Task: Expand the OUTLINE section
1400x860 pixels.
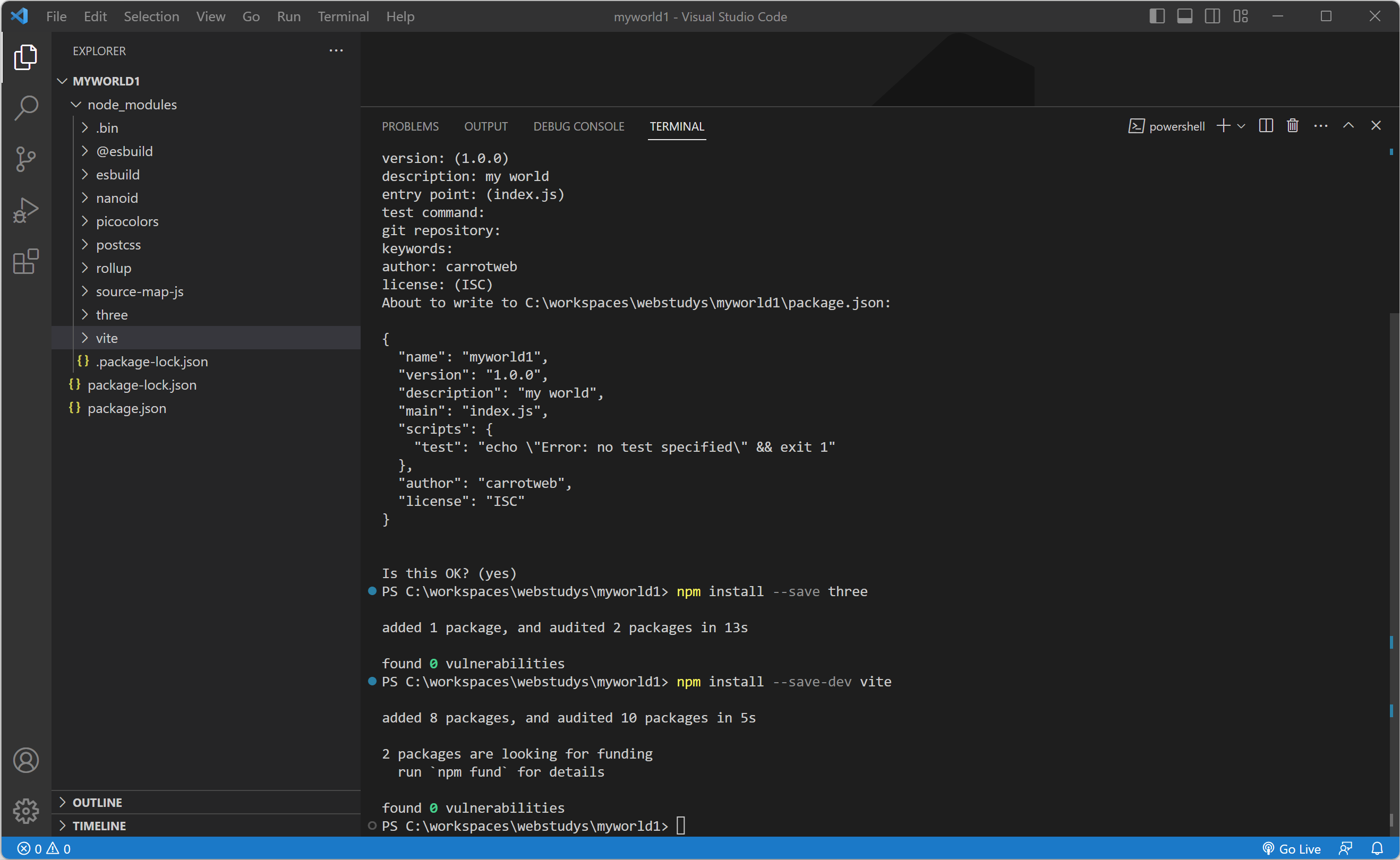Action: (97, 802)
